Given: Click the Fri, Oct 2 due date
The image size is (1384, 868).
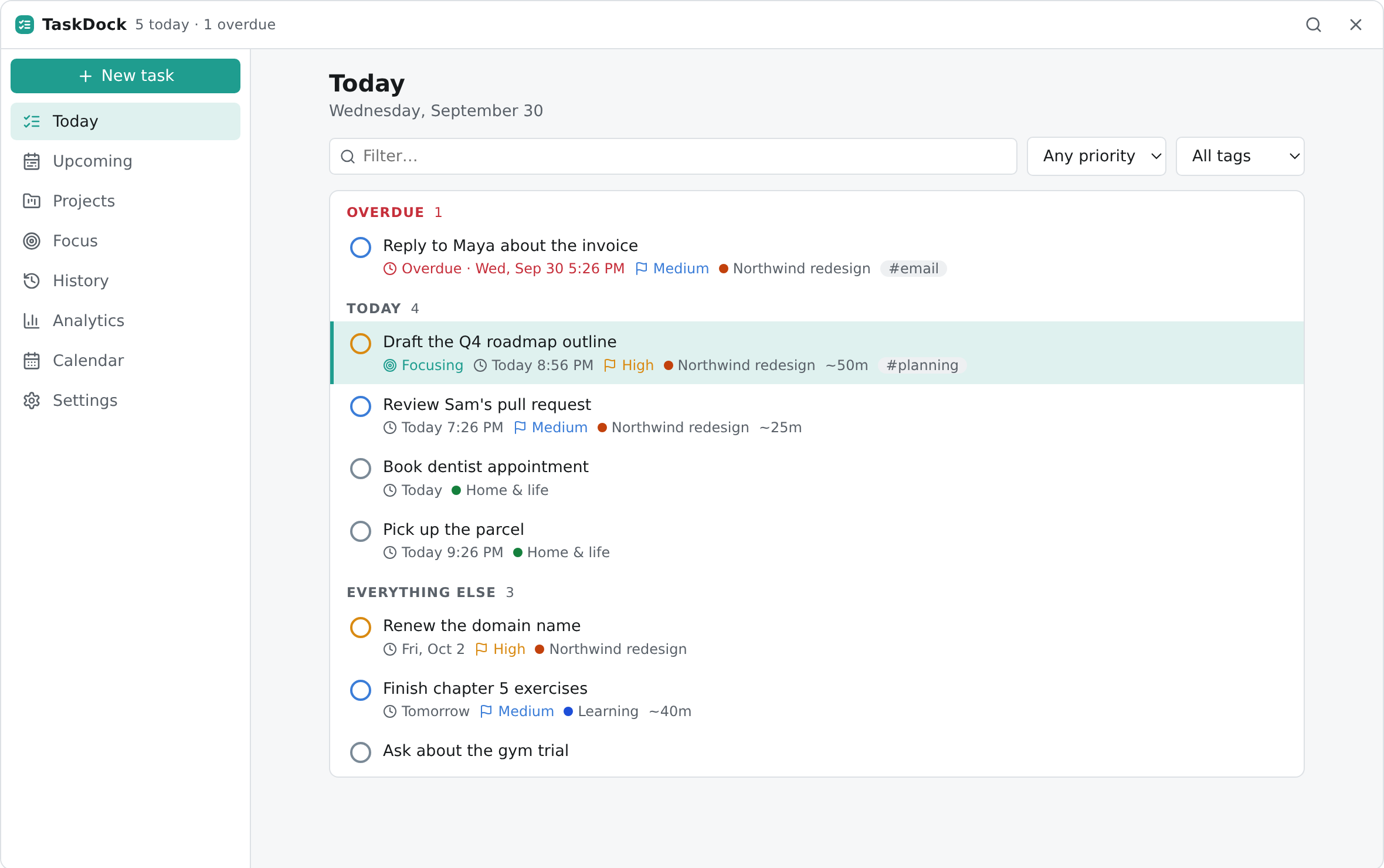Looking at the screenshot, I should coord(433,649).
